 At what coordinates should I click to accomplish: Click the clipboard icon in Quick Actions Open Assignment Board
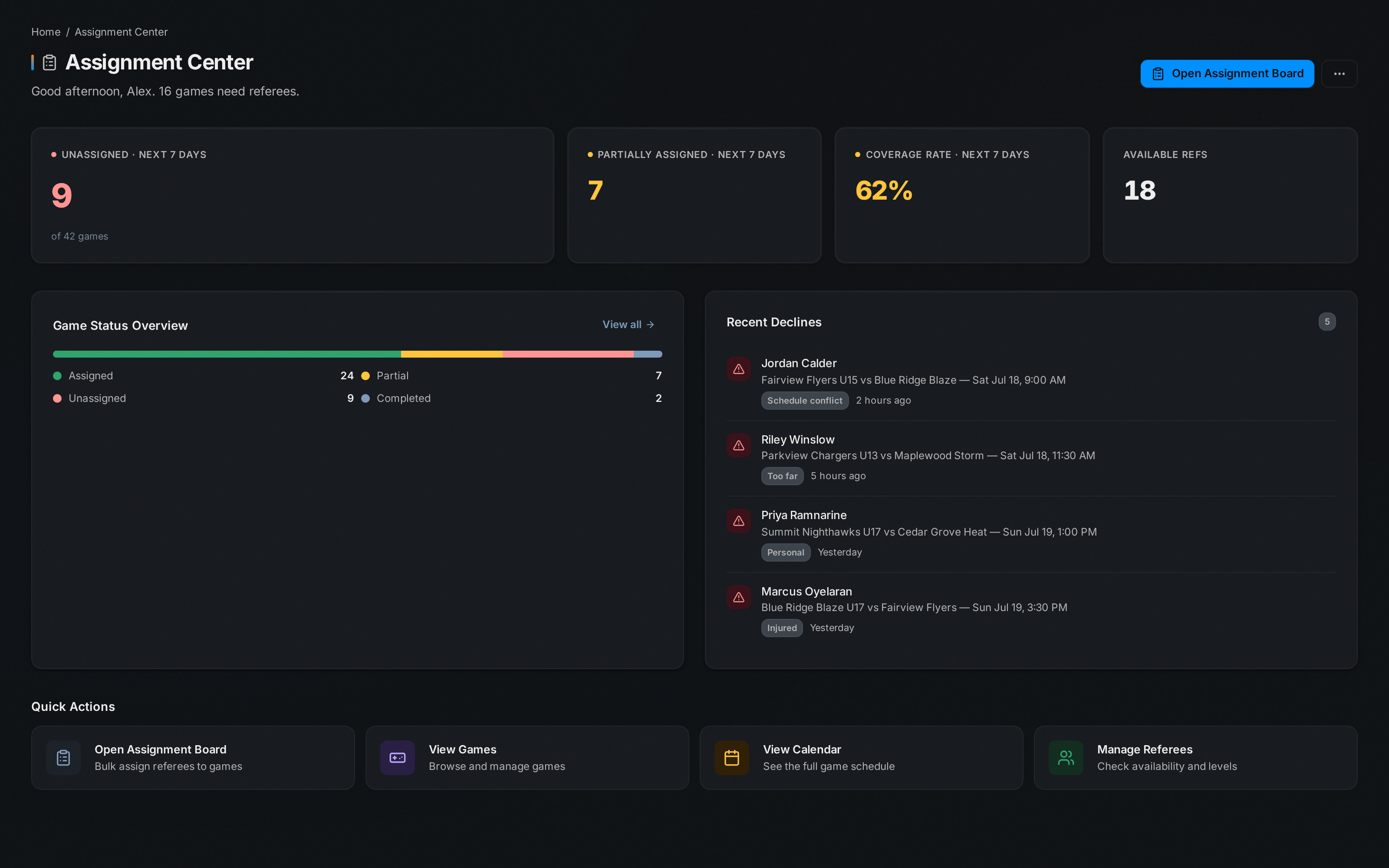(x=63, y=758)
